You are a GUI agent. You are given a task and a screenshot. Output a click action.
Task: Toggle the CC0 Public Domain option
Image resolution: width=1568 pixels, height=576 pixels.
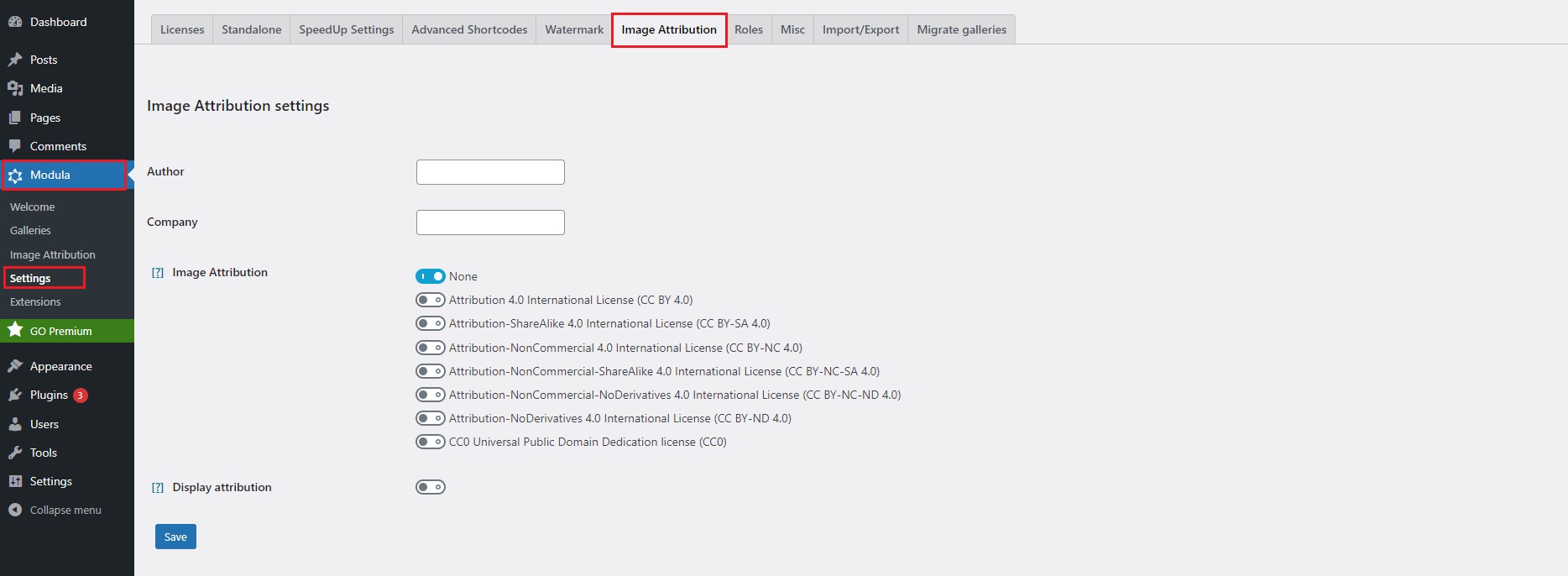(430, 442)
